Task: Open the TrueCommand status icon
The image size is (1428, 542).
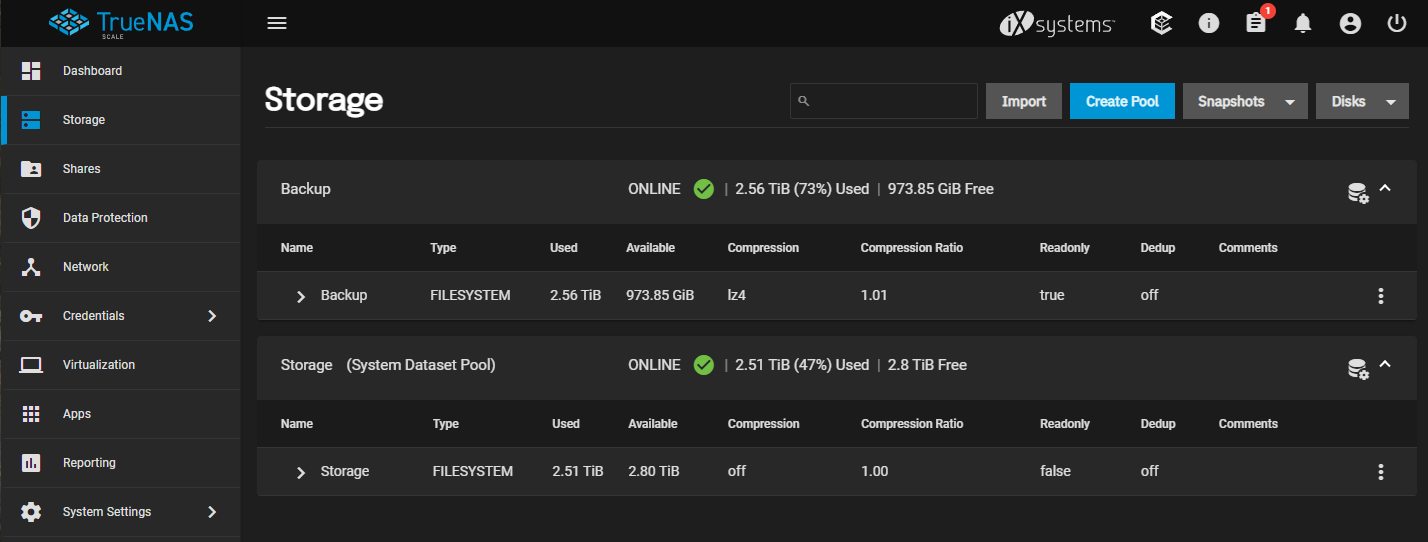Action: (x=1161, y=23)
